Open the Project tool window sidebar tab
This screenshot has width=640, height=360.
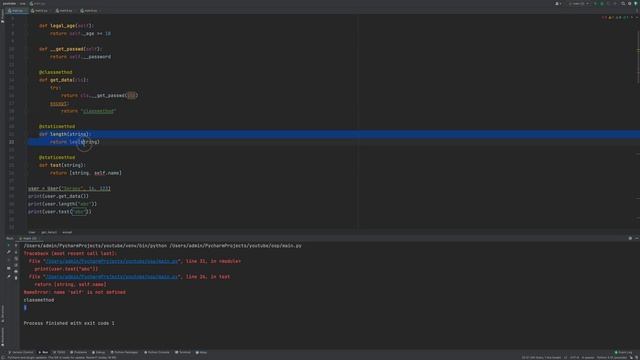2,17
